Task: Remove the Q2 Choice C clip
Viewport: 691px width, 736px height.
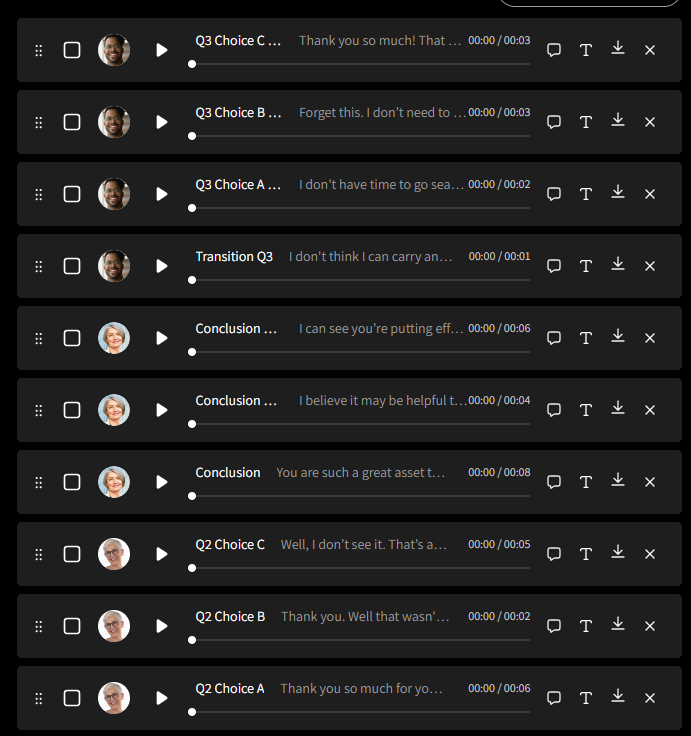Action: click(x=650, y=554)
